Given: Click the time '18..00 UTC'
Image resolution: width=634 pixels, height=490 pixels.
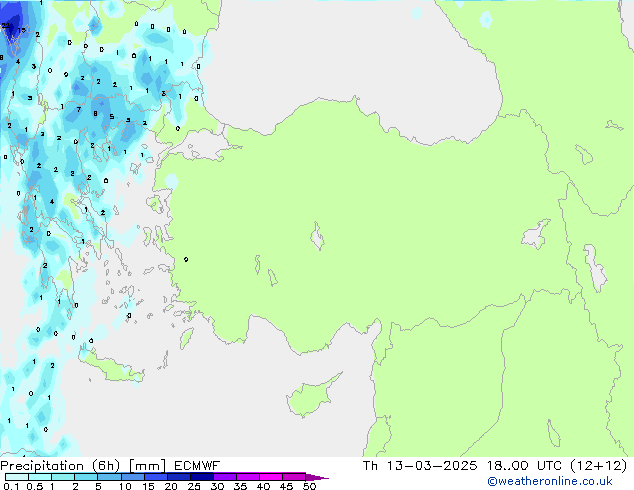Looking at the screenshot, I should point(524,465).
